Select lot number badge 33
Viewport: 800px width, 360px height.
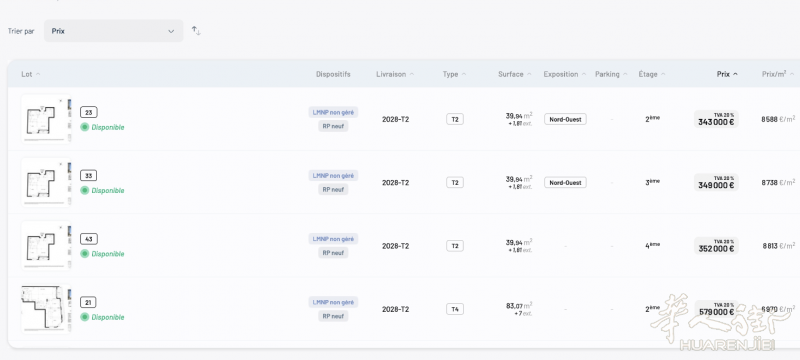(x=89, y=176)
